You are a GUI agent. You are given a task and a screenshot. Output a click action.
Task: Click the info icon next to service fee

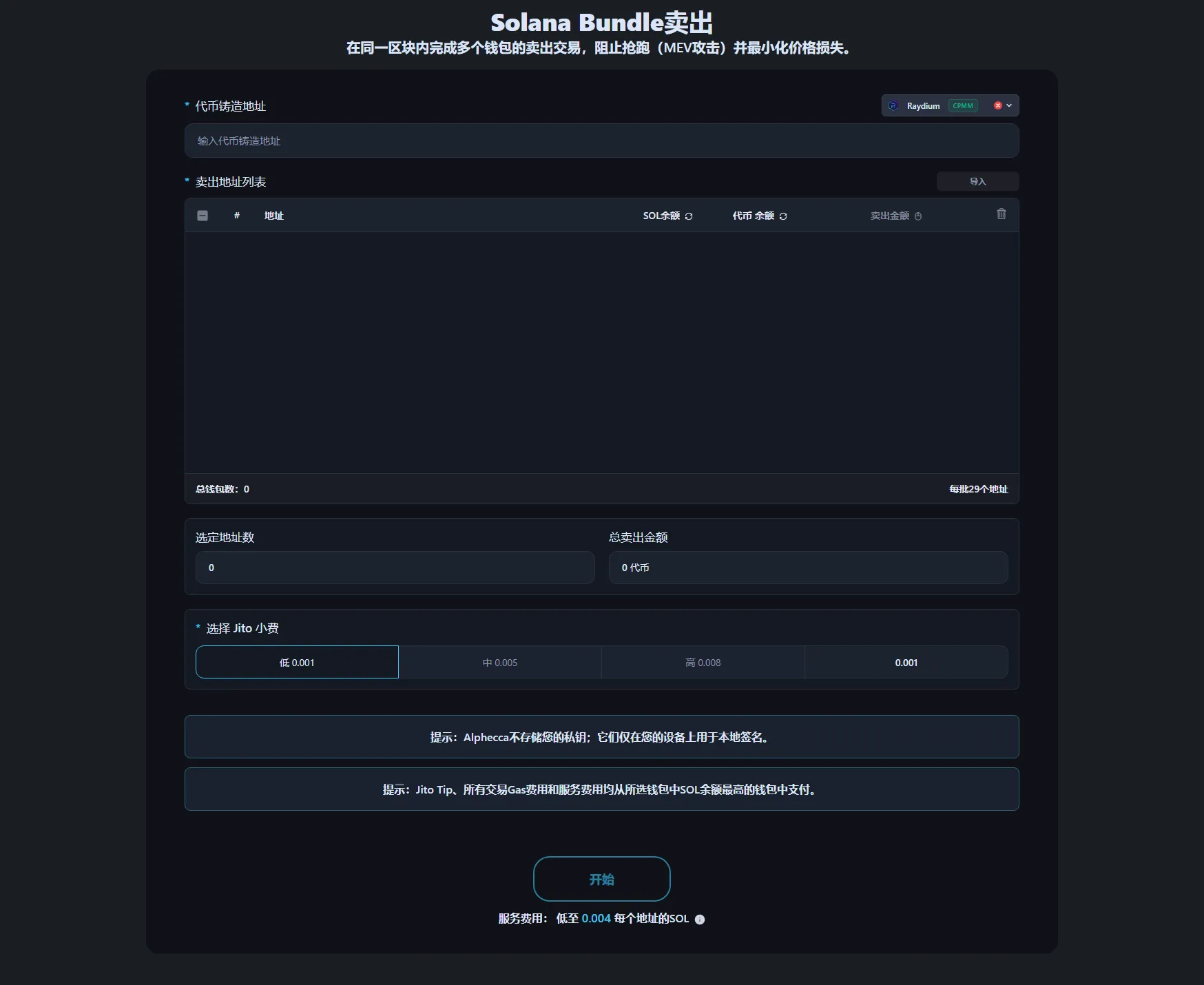pos(700,919)
